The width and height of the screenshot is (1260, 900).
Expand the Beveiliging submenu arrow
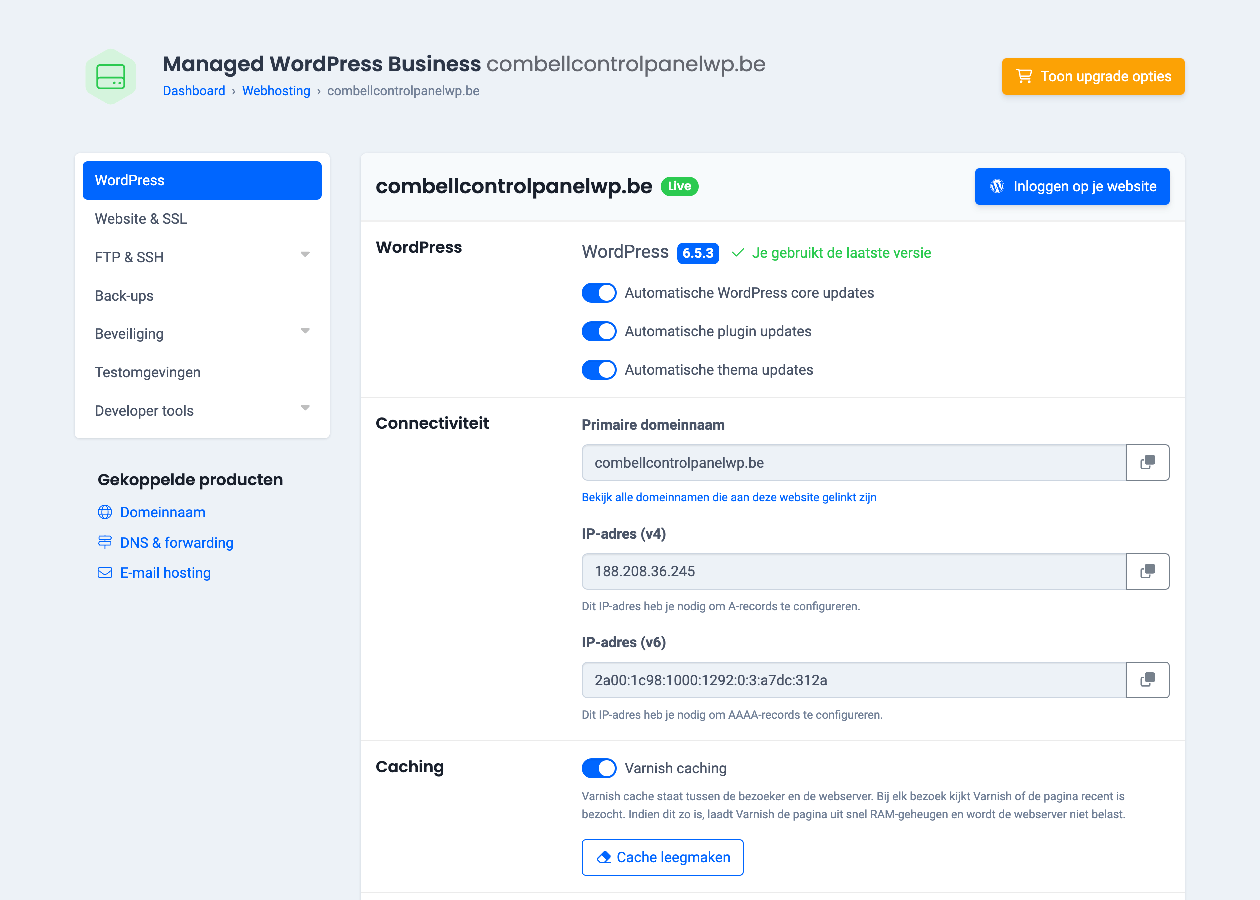(305, 331)
